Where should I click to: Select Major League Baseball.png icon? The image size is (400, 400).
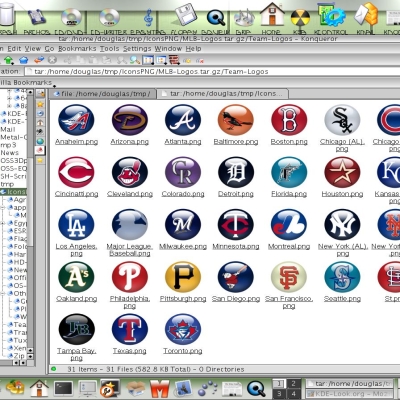pyautogui.click(x=130, y=225)
